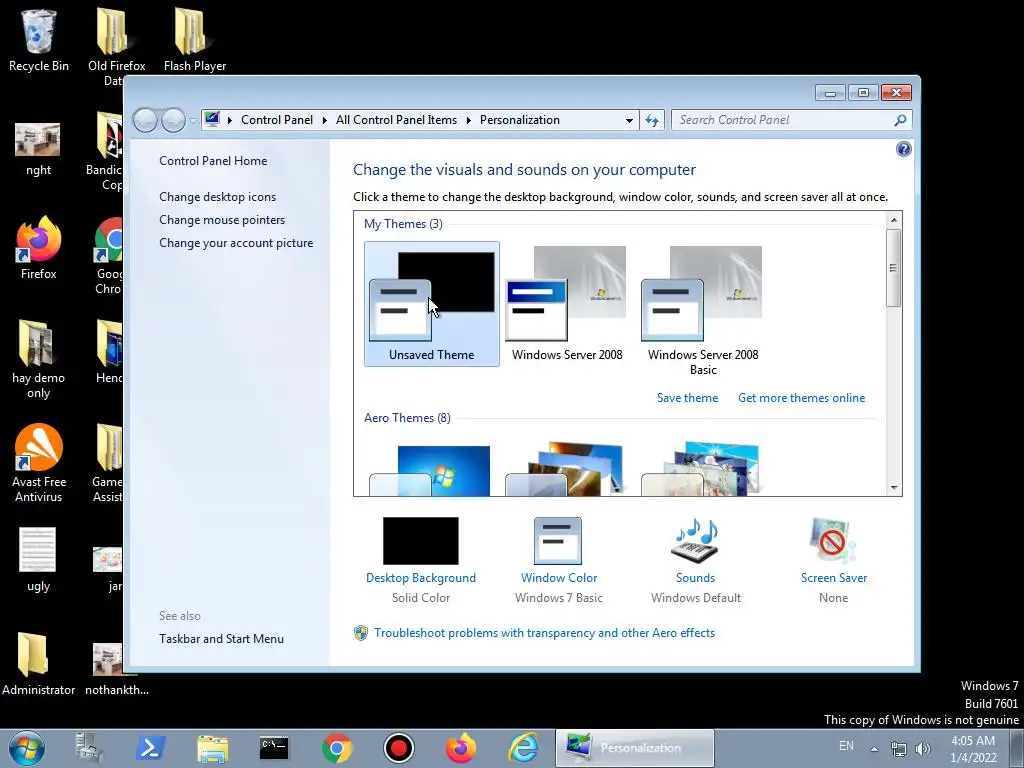
Task: Expand the address bar history dropdown
Action: (629, 120)
